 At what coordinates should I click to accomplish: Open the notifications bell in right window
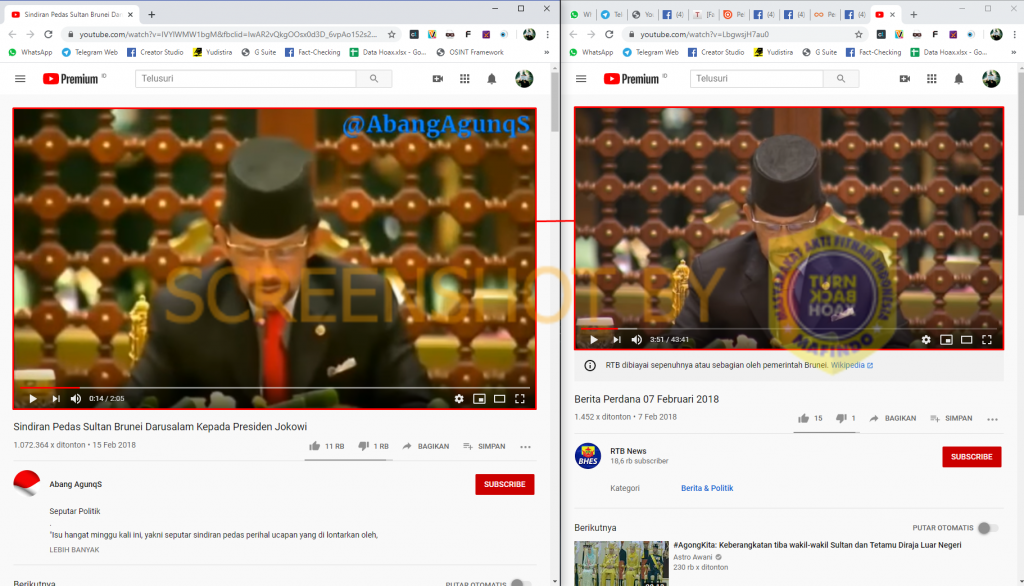point(959,78)
